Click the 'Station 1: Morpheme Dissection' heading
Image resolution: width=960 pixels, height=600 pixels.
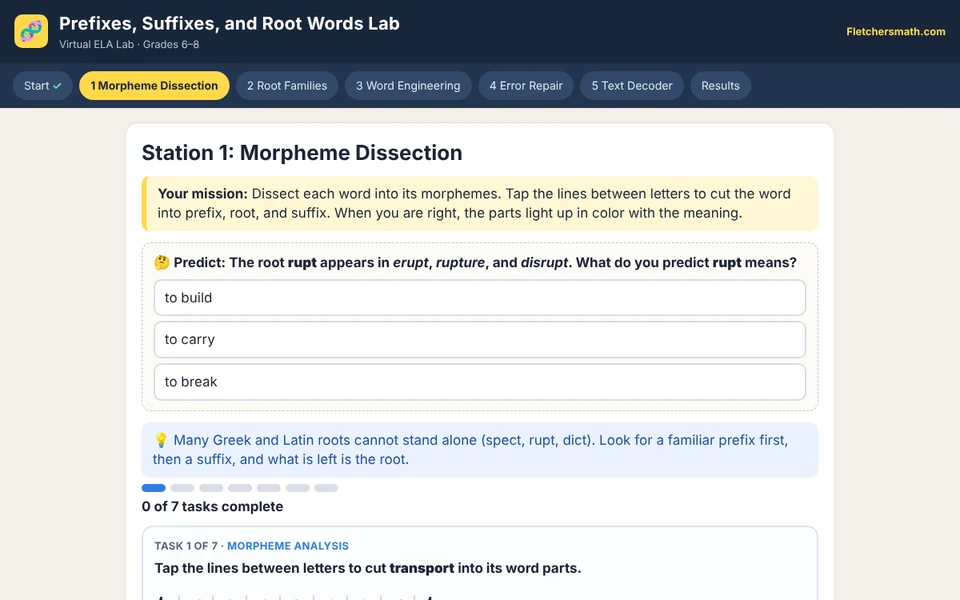302,152
